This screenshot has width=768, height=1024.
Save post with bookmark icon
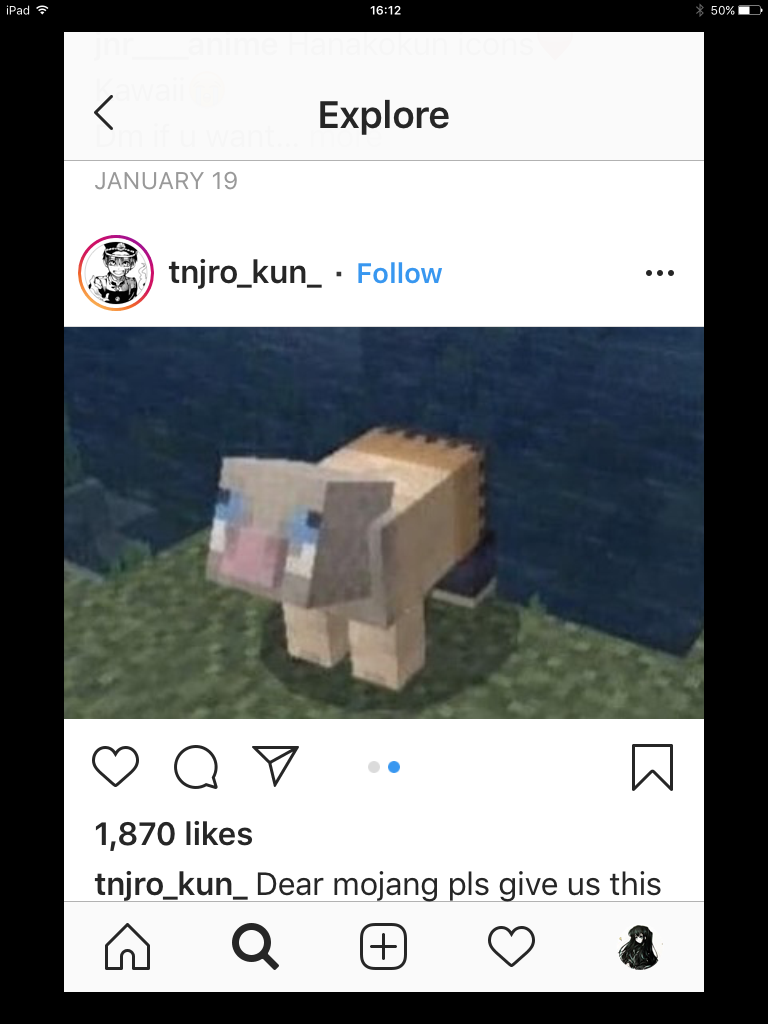[652, 767]
